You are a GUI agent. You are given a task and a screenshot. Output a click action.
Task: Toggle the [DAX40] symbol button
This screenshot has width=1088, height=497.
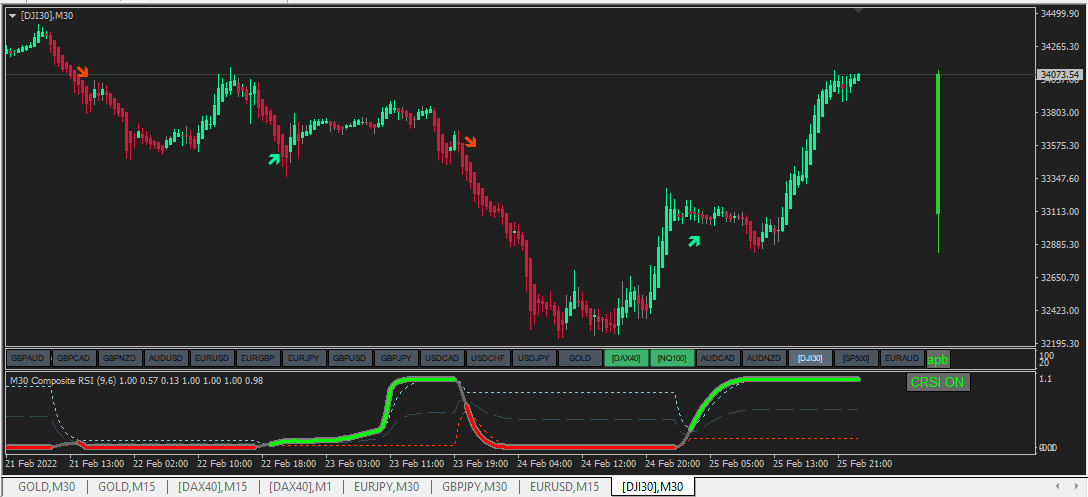point(627,358)
